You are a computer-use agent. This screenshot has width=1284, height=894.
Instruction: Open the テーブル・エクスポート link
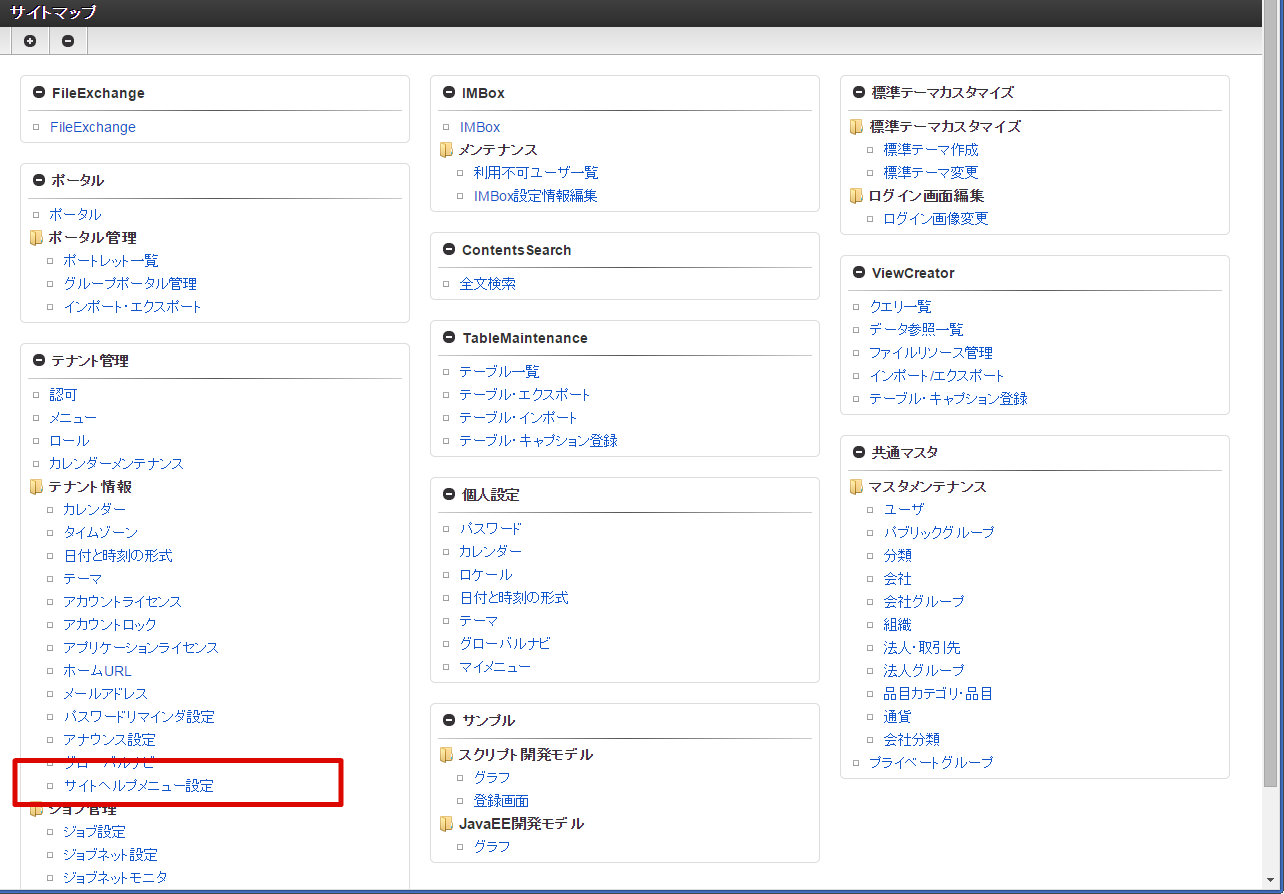point(525,395)
